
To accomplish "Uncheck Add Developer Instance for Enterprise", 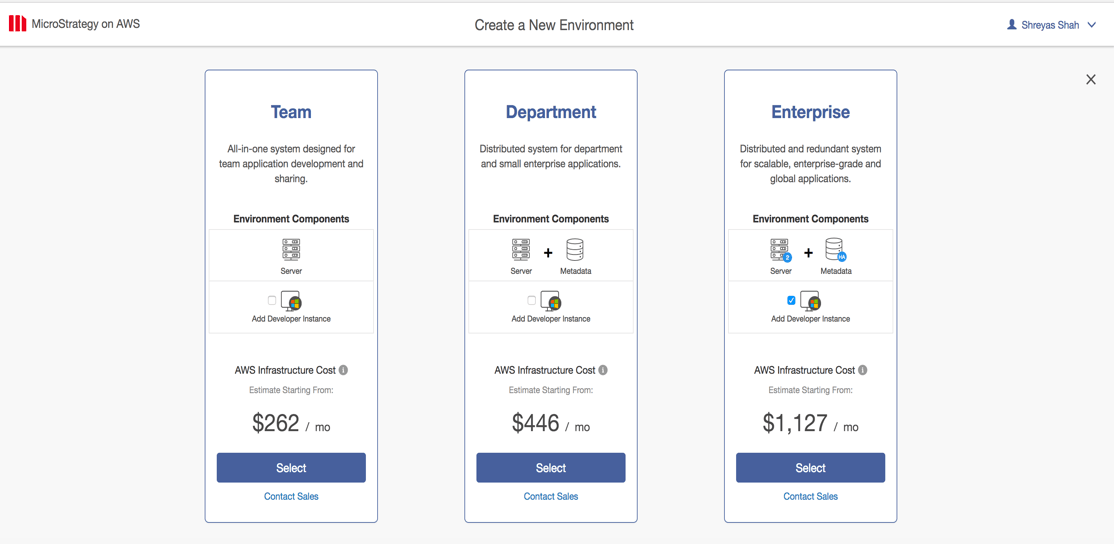I will tap(791, 300).
